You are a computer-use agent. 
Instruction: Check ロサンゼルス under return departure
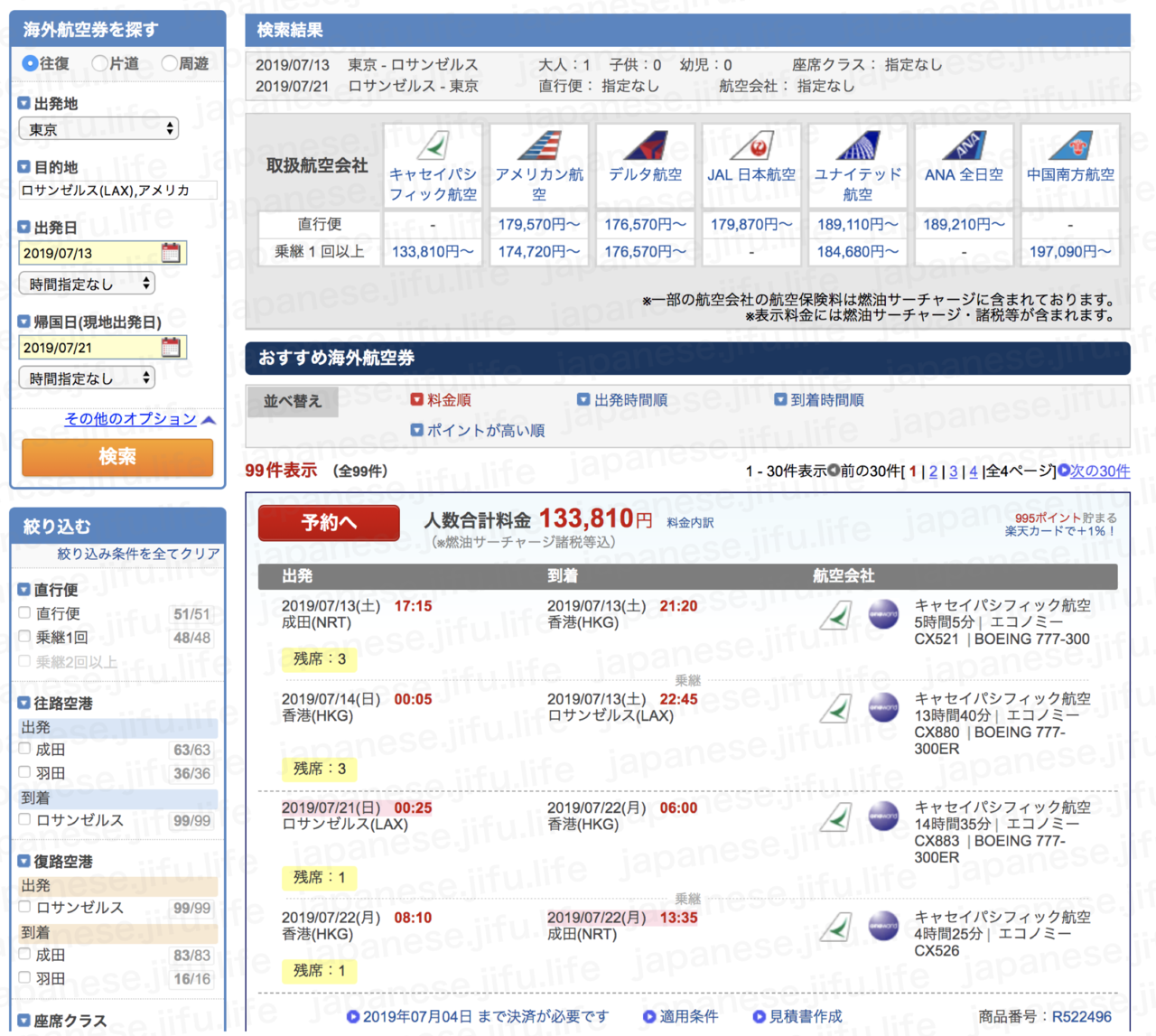click(x=25, y=906)
